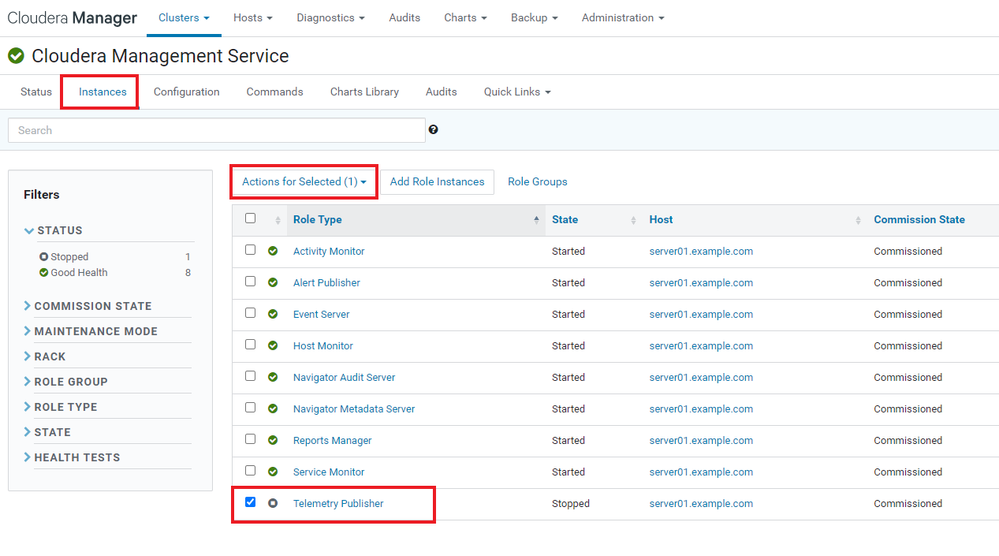The height and width of the screenshot is (556, 999).
Task: Open the Clusters dropdown menu
Action: click(183, 18)
